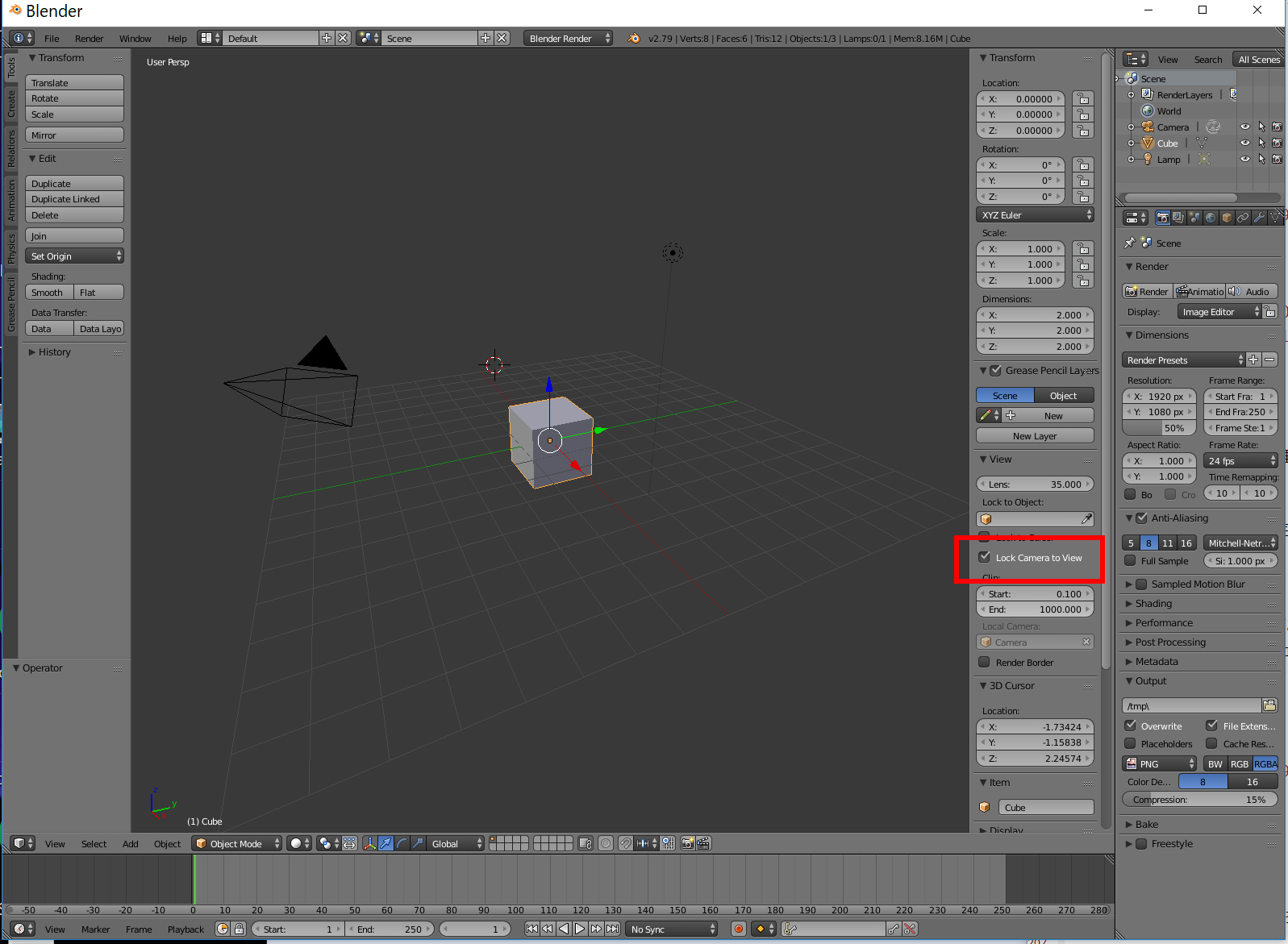1288x944 pixels.
Task: Switch to the Create tool shelf tab
Action: (10, 104)
